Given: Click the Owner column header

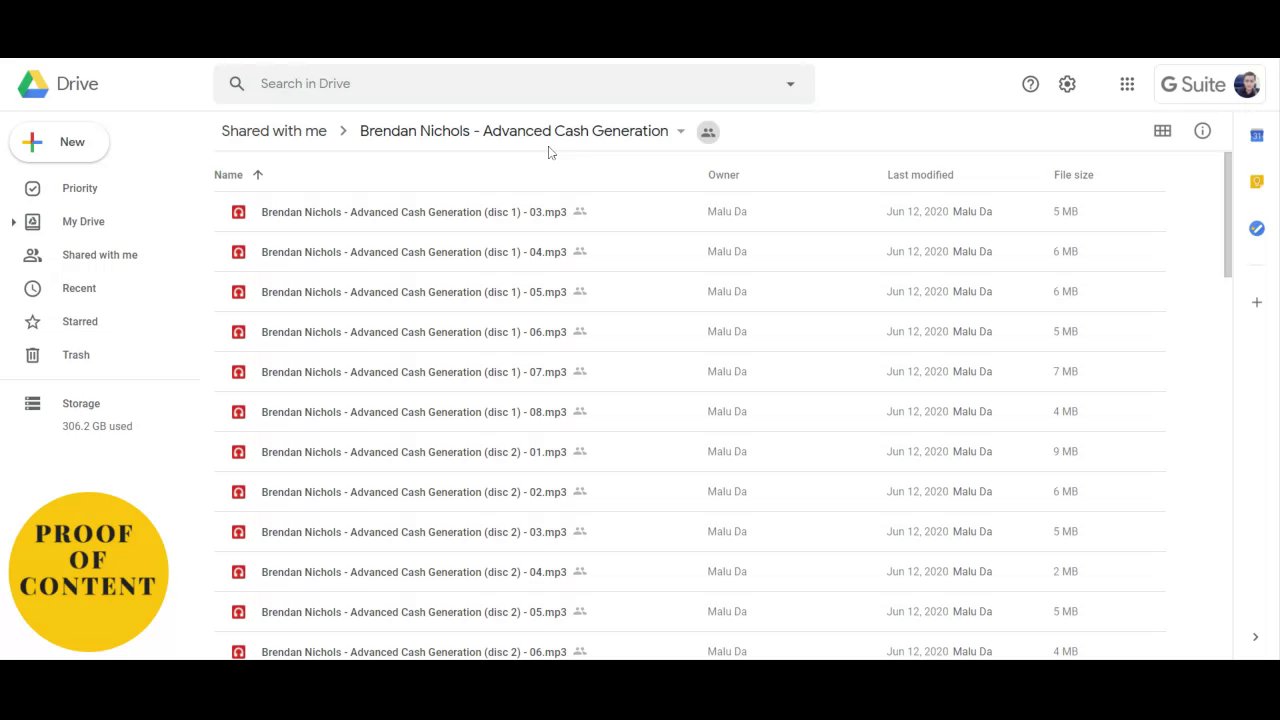Looking at the screenshot, I should [723, 175].
